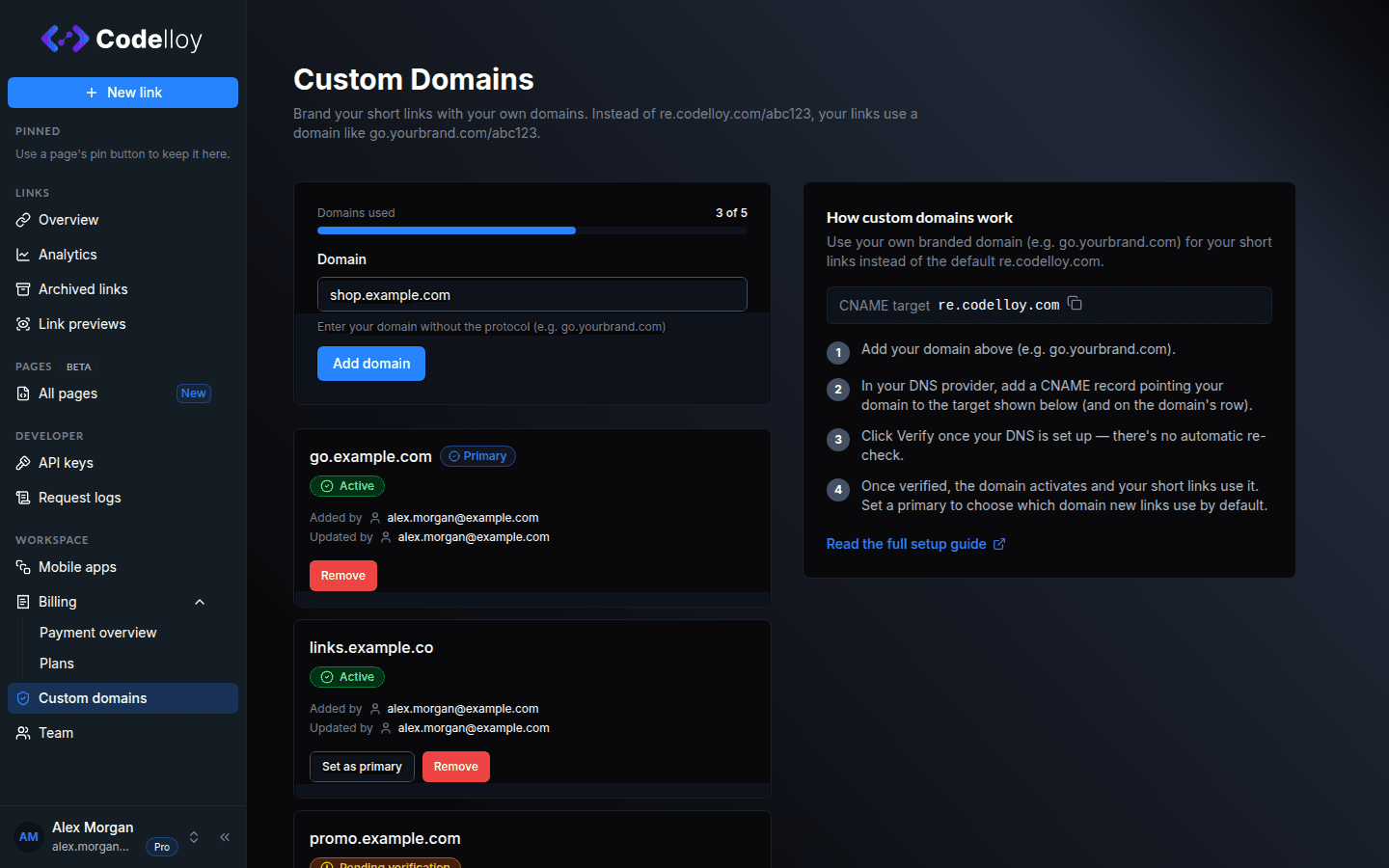Image resolution: width=1389 pixels, height=868 pixels.
Task: Open the Analytics page
Action: coord(123,255)
